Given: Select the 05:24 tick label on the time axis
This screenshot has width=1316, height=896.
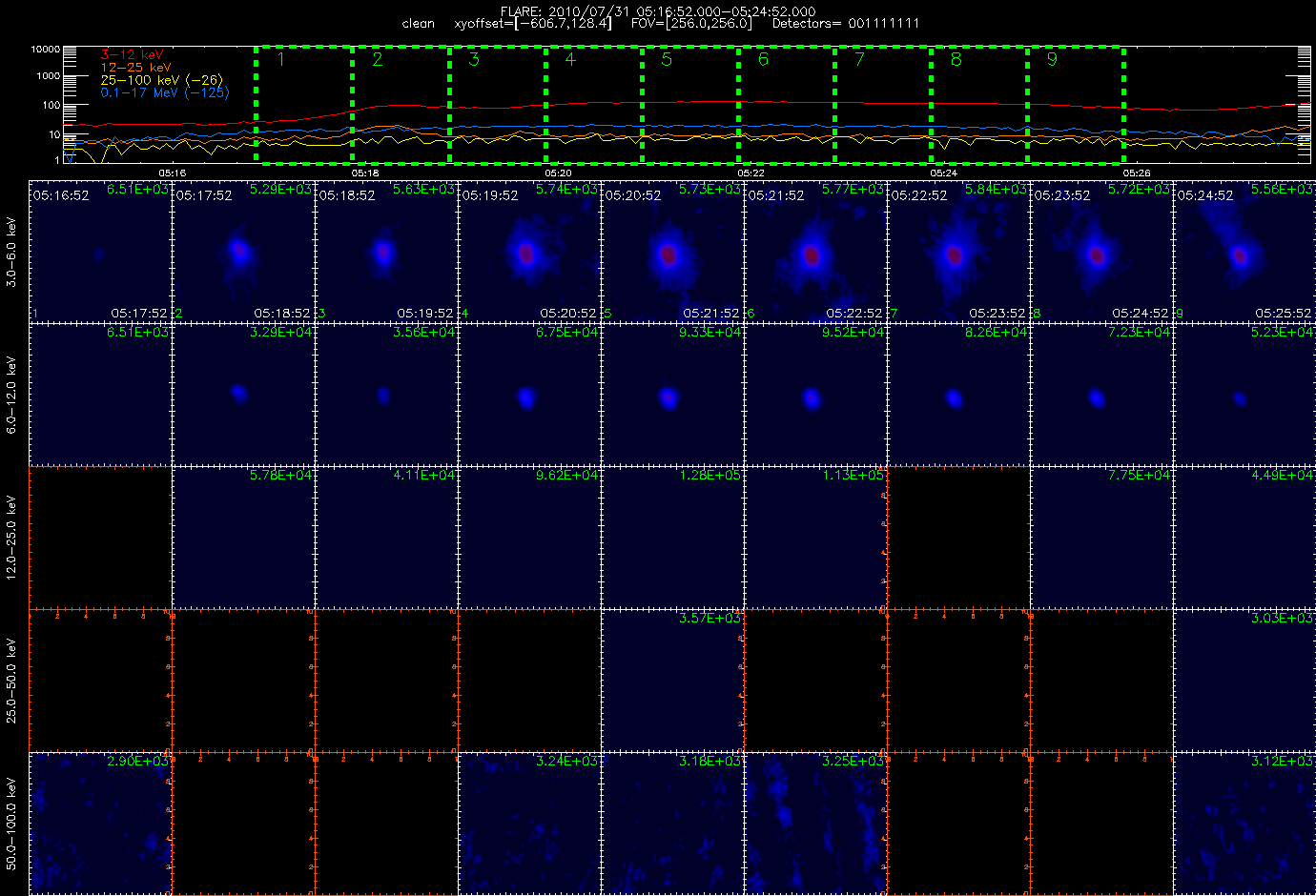Looking at the screenshot, I should coord(943,173).
